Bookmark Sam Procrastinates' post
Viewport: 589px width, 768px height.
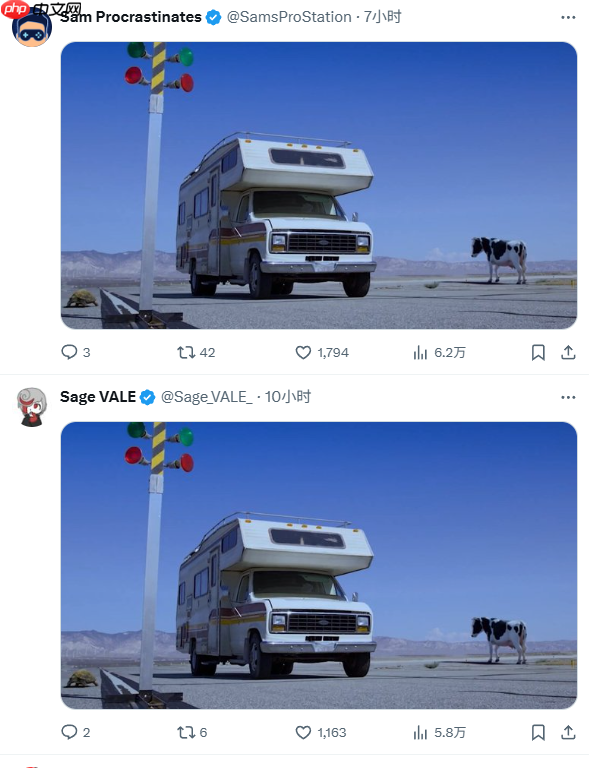click(538, 352)
